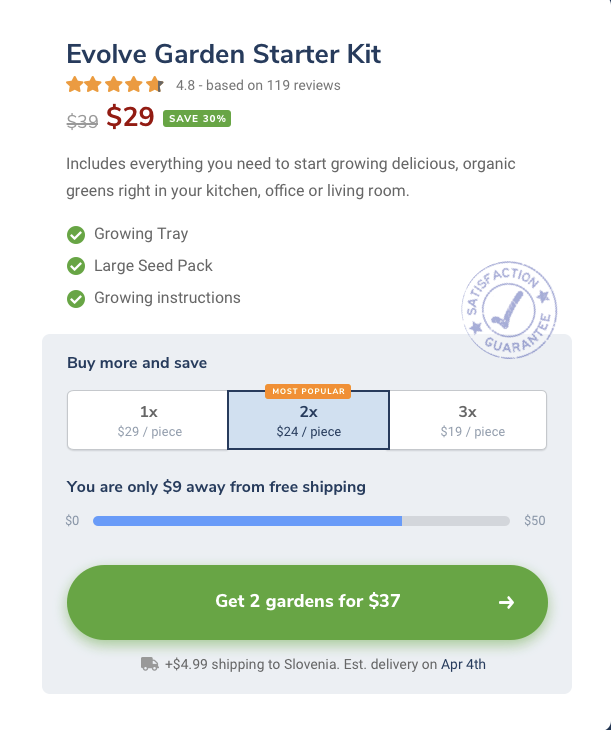The height and width of the screenshot is (730, 611).
Task: Choose the 3x $19 per piece option
Action: tap(468, 420)
